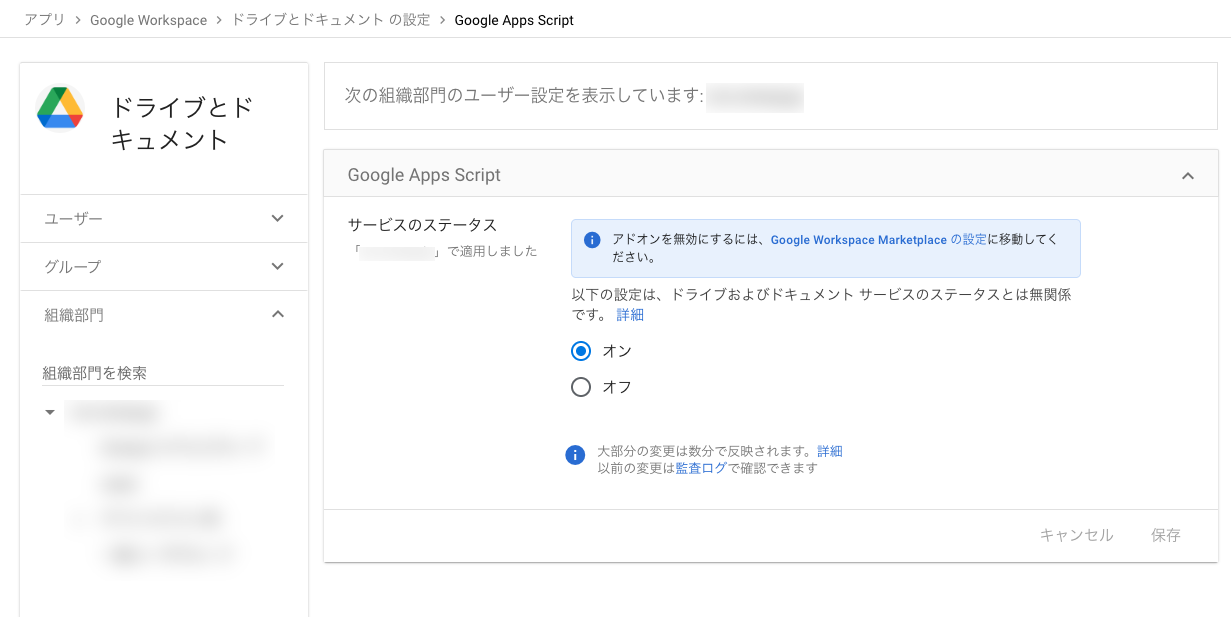This screenshot has height=617, width=1231.
Task: Collapse the 組織部門 section
Action: click(x=164, y=314)
